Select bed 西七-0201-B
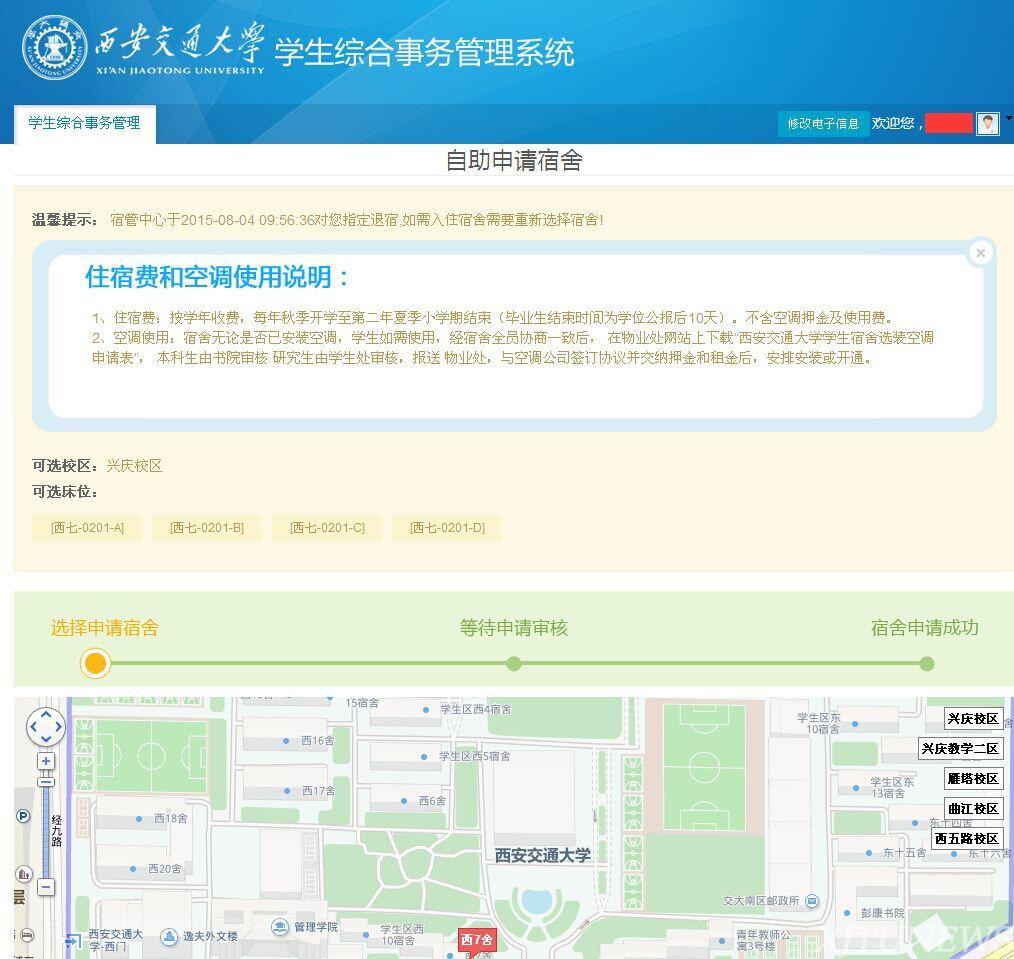Image resolution: width=1014 pixels, height=959 pixels. pyautogui.click(x=207, y=528)
